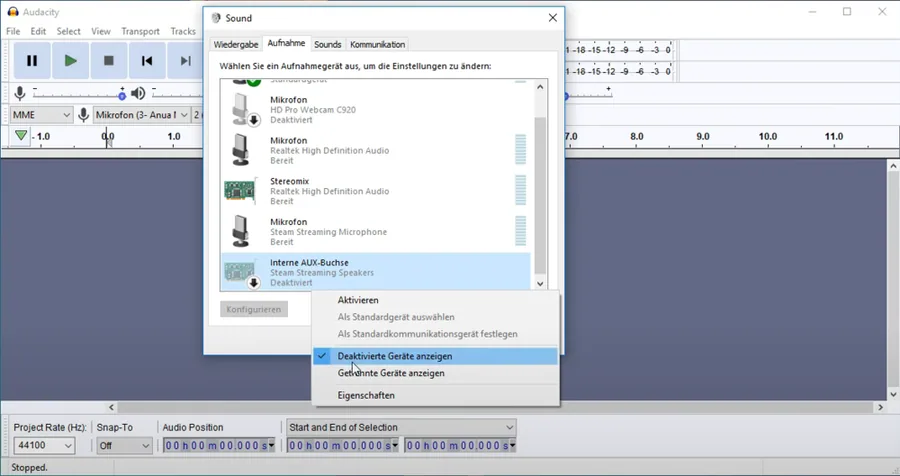900x476 pixels.
Task: Open the Edit menu
Action: click(x=38, y=31)
